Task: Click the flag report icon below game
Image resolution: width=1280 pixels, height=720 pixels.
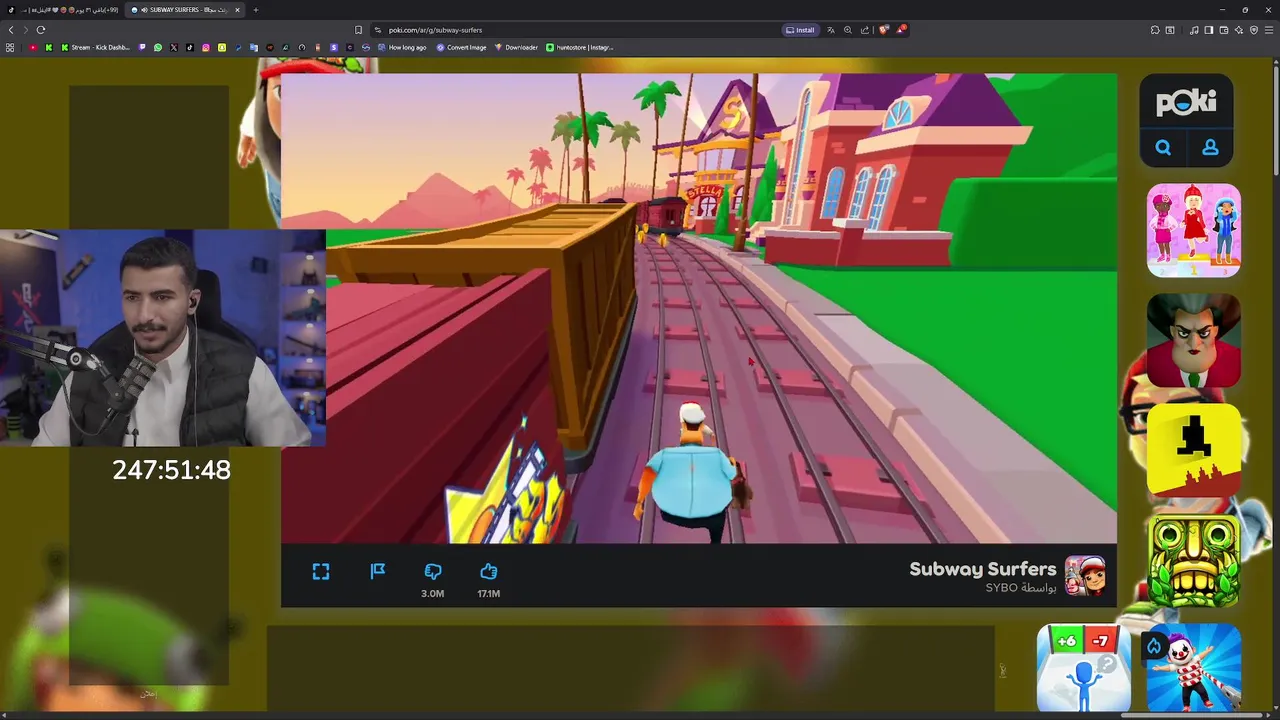Action: point(377,571)
